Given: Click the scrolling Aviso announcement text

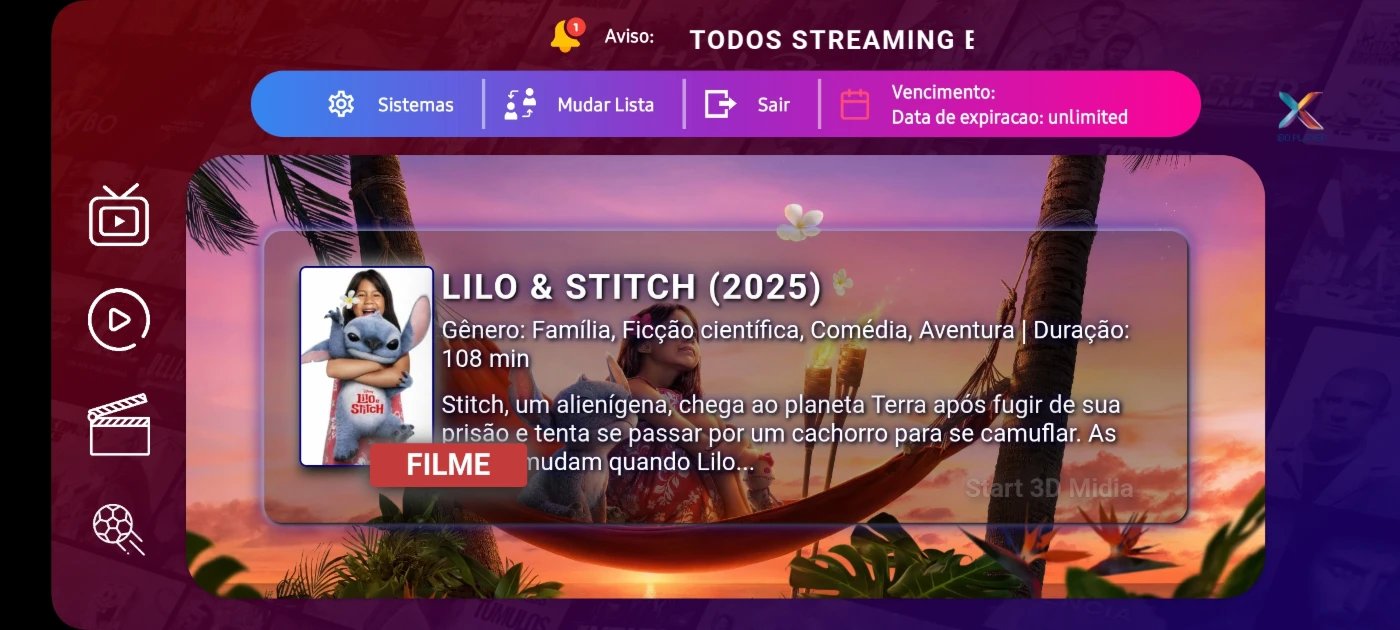Looking at the screenshot, I should coord(831,40).
